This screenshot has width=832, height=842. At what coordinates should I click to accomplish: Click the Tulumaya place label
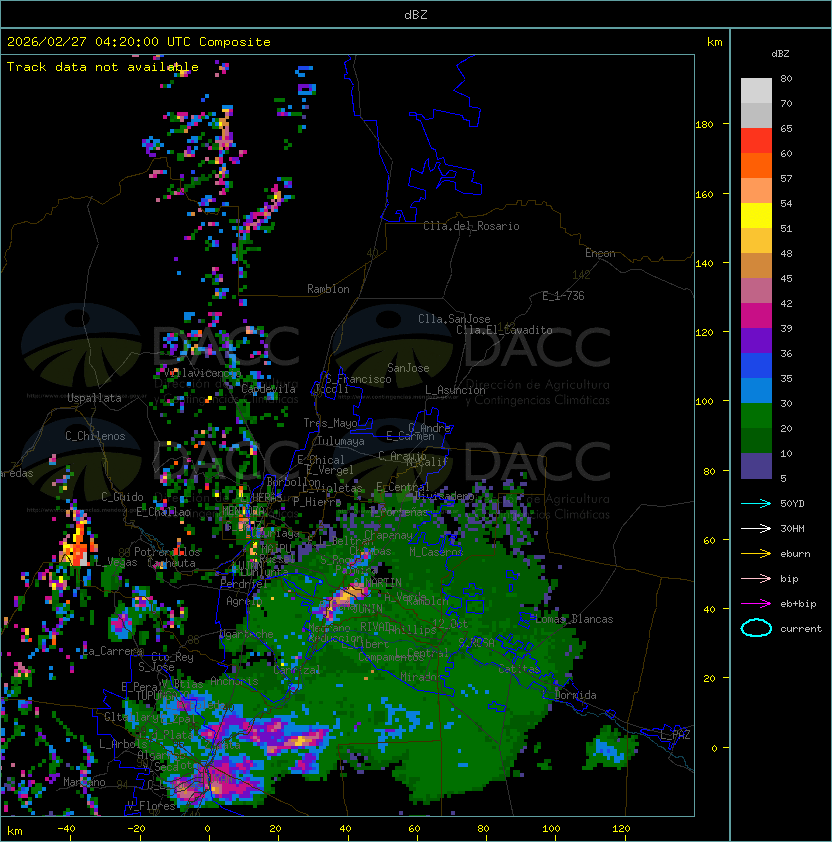(x=341, y=441)
